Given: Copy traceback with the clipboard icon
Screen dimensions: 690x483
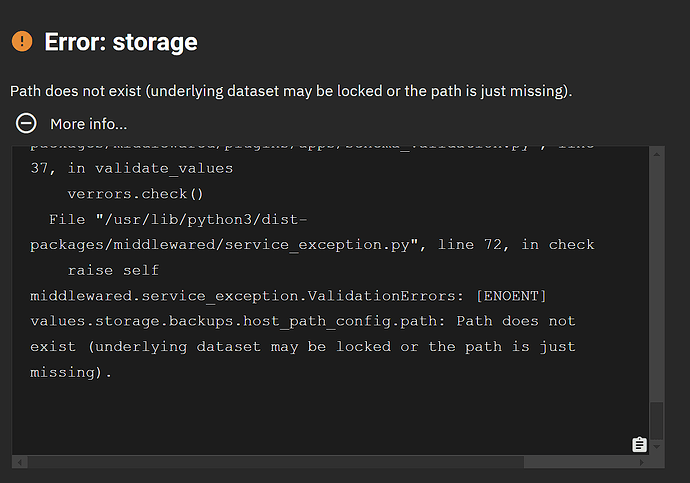Looking at the screenshot, I should point(639,444).
